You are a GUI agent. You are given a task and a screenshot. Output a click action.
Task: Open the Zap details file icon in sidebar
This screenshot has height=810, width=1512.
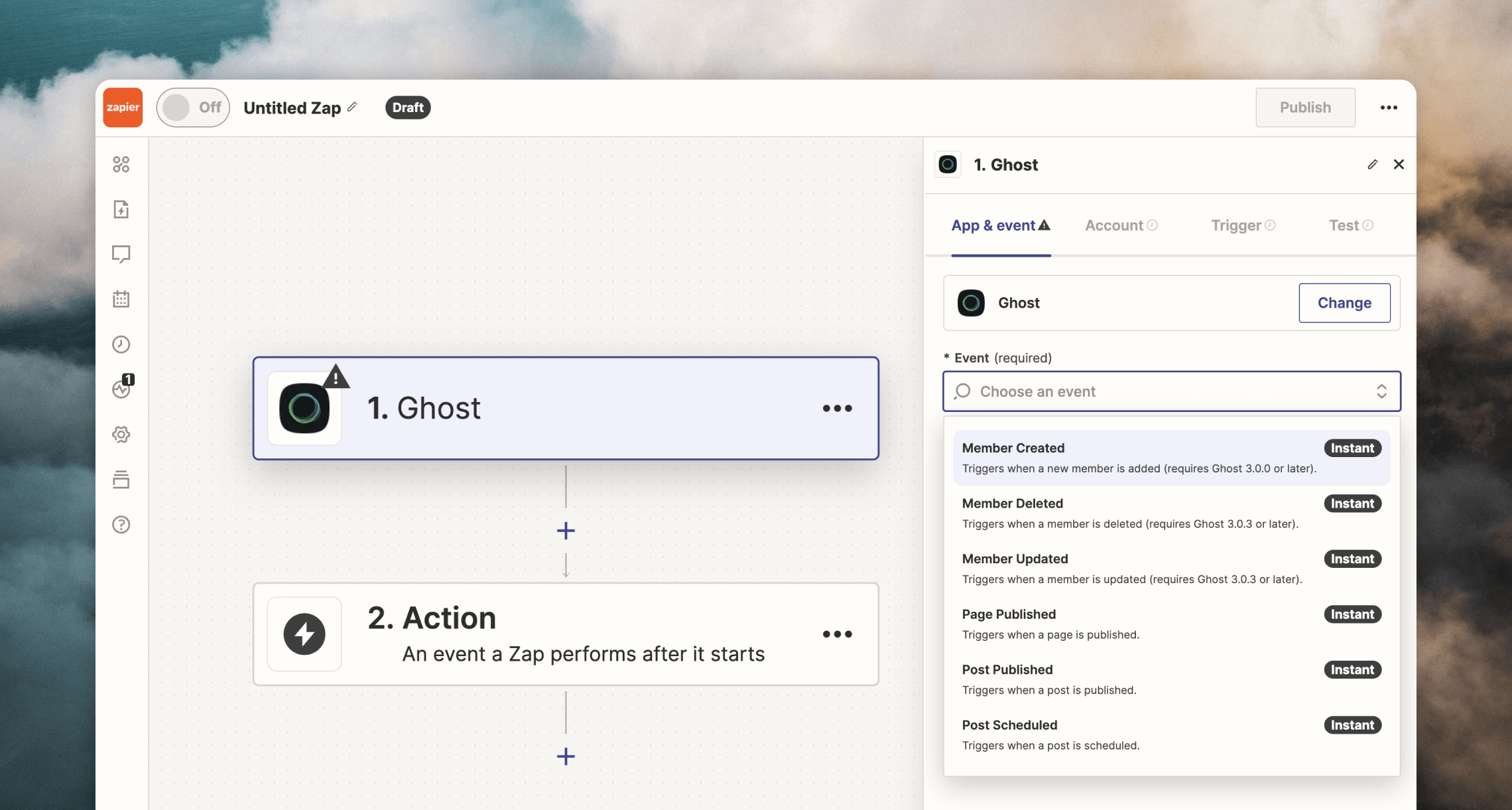[x=121, y=210]
